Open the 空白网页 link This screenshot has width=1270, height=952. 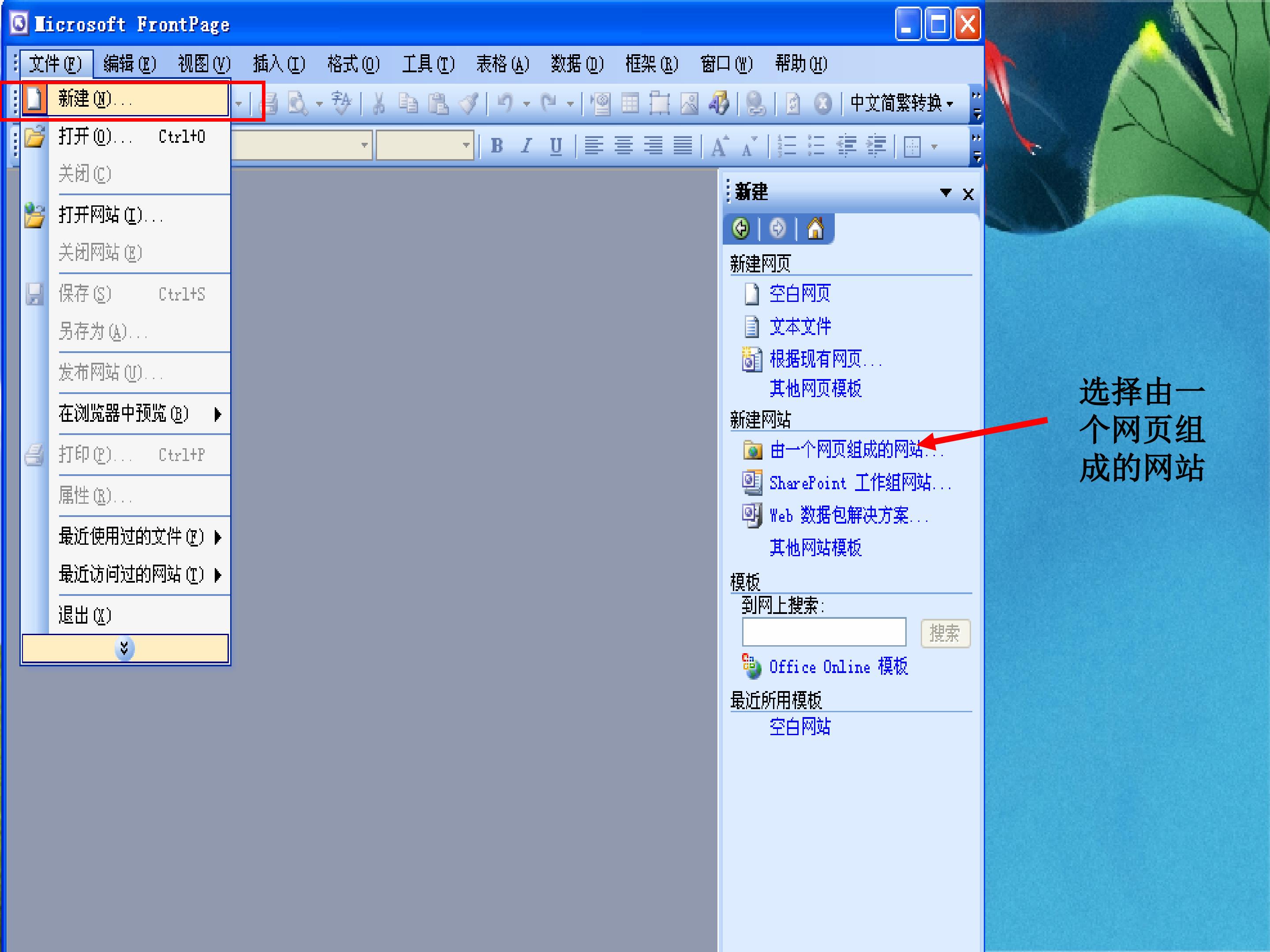point(800,294)
